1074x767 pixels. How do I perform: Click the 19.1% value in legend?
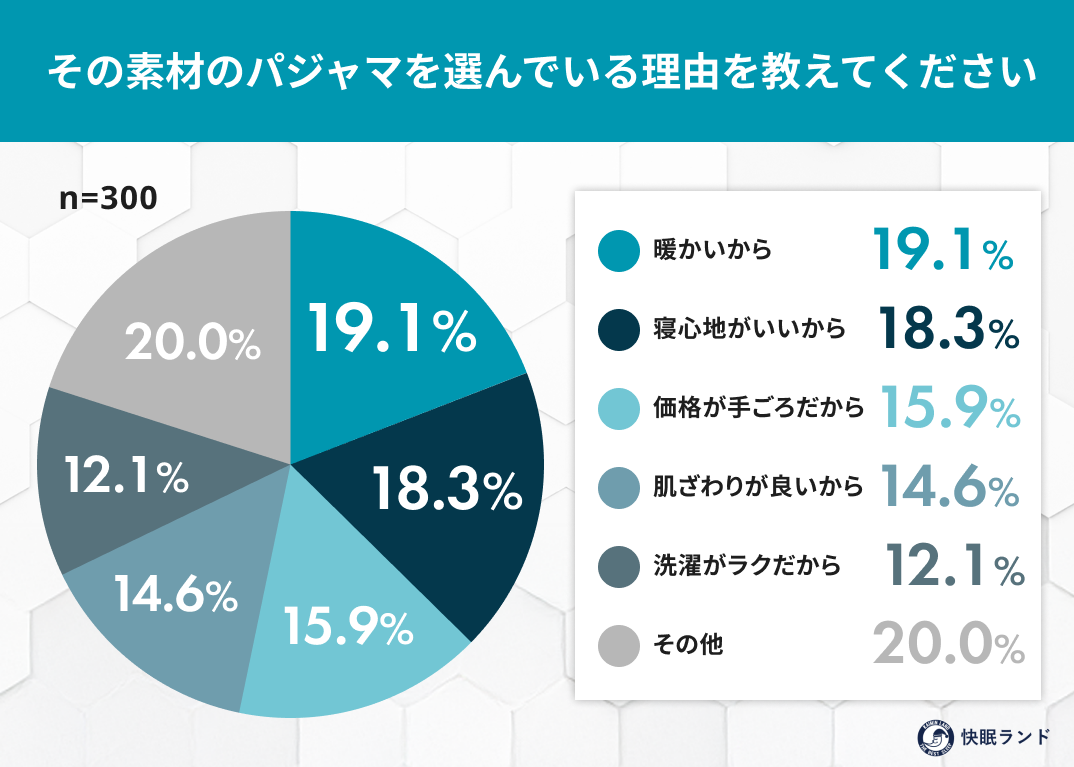942,251
